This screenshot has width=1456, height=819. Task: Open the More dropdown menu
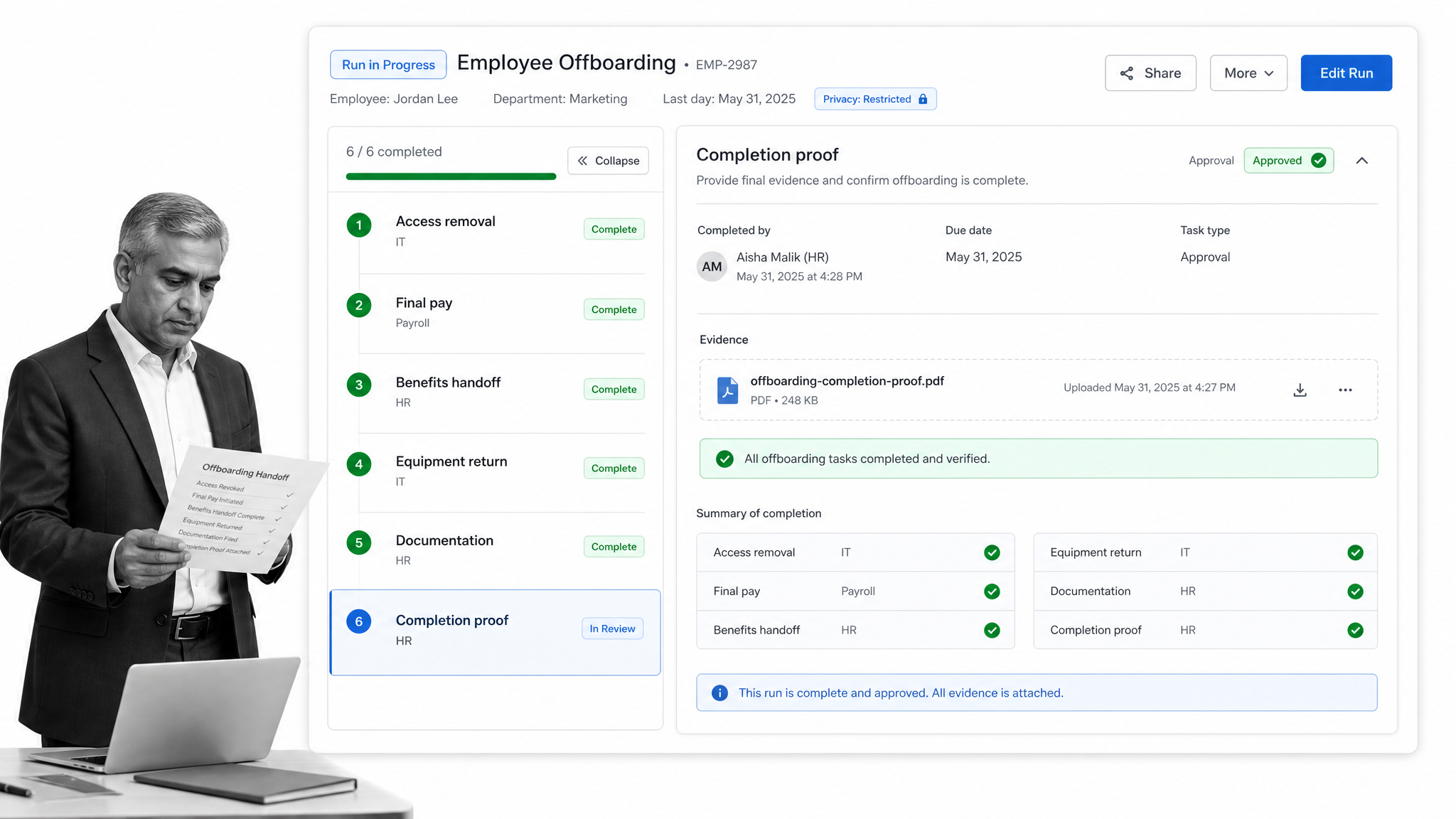tap(1248, 73)
